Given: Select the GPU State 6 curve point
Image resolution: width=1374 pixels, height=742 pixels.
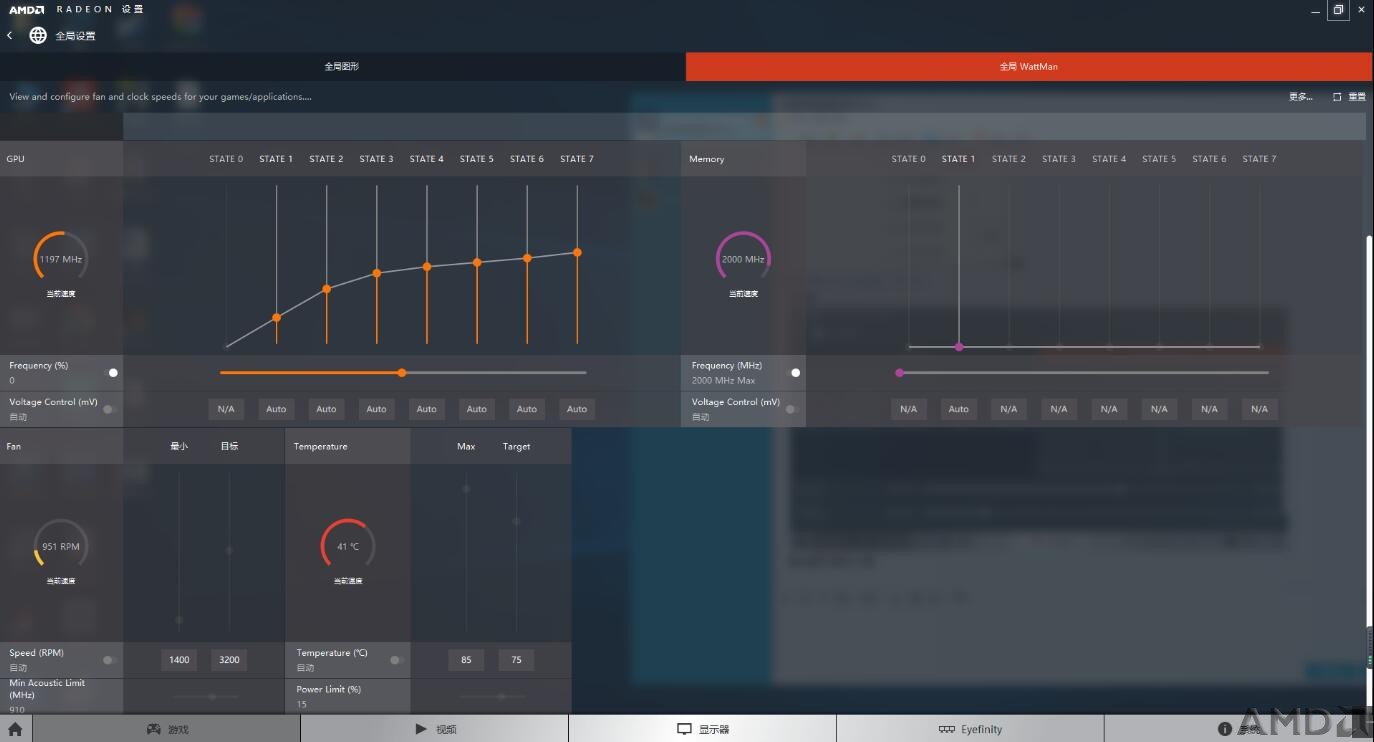Looking at the screenshot, I should point(527,258).
